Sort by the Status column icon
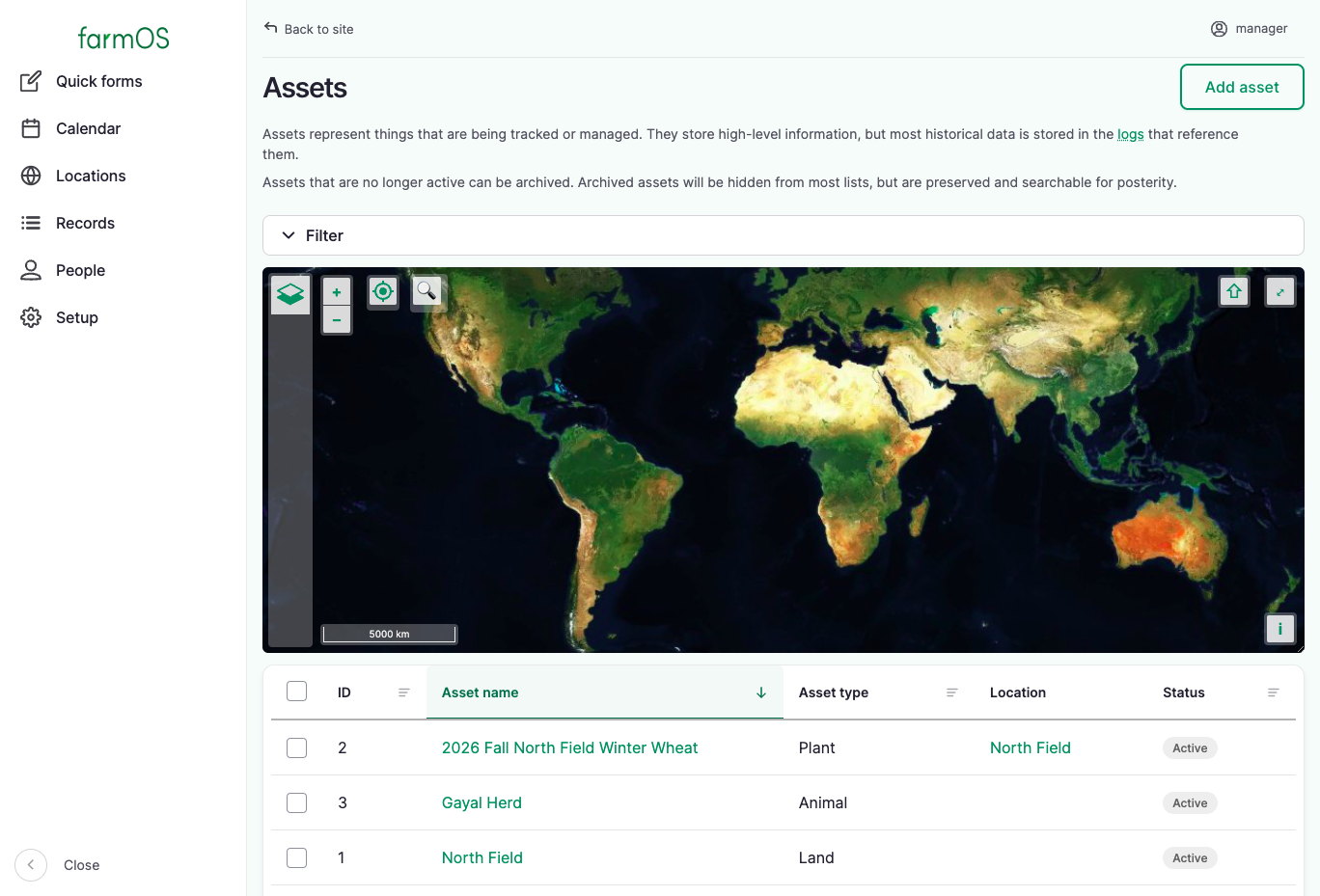 pyautogui.click(x=1274, y=692)
